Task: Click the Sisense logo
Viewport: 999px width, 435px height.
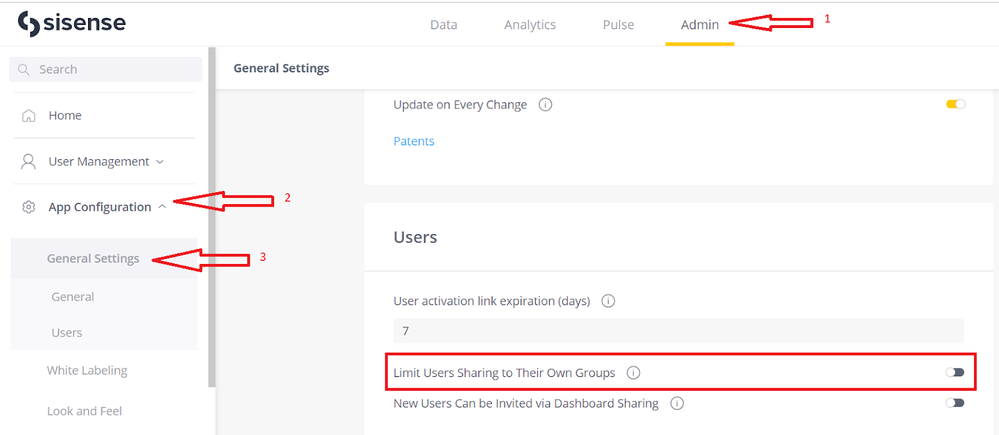Action: pyautogui.click(x=72, y=24)
